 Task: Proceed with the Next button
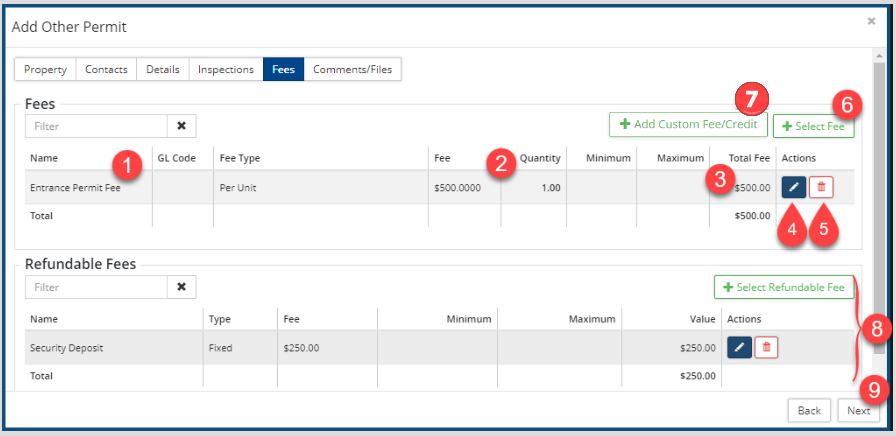(858, 410)
